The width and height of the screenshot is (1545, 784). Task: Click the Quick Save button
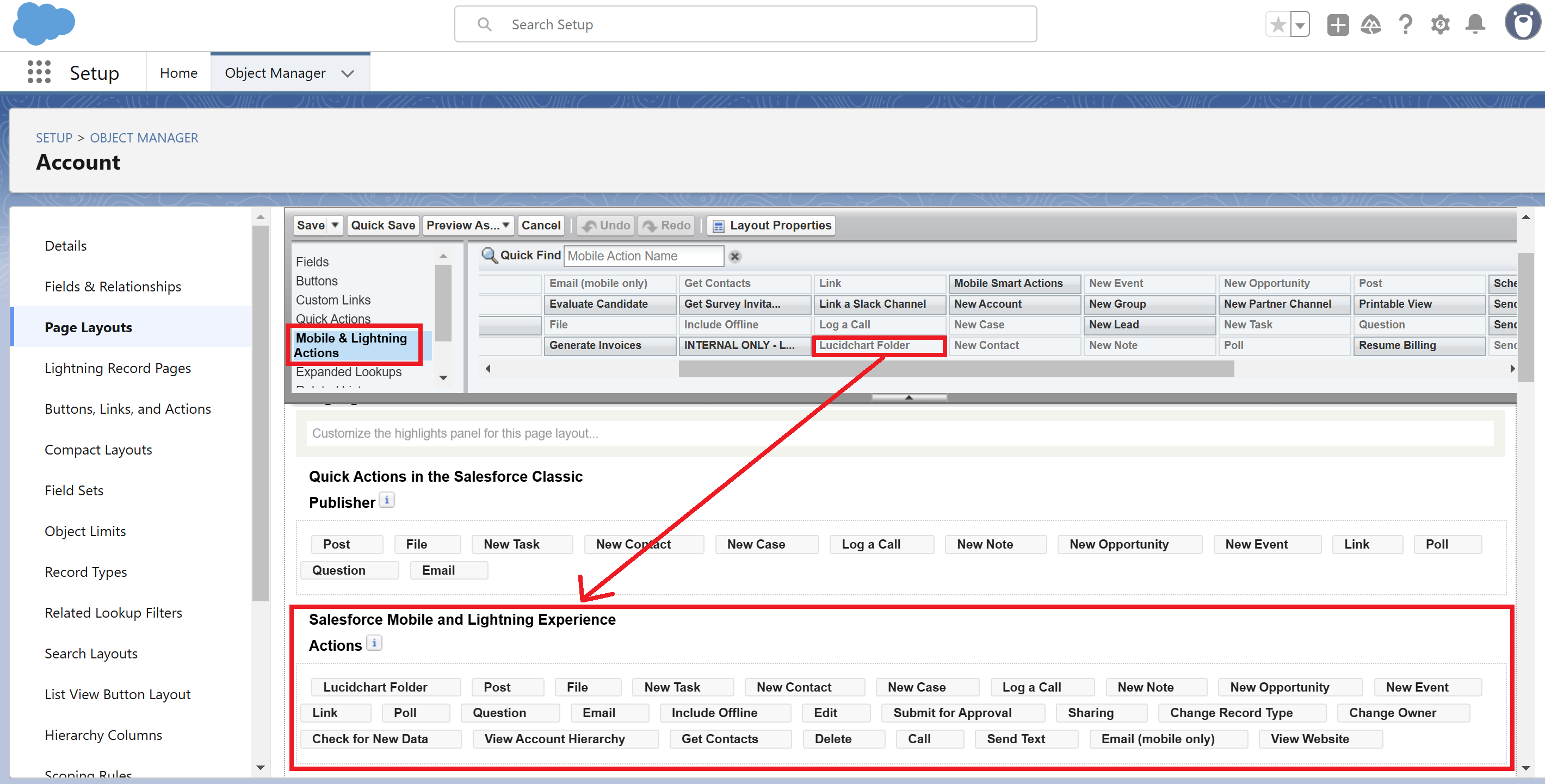point(382,226)
